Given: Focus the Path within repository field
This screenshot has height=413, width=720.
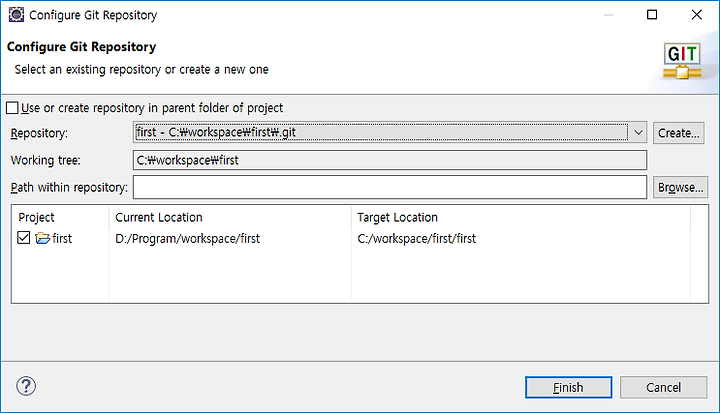Looking at the screenshot, I should tap(390, 187).
